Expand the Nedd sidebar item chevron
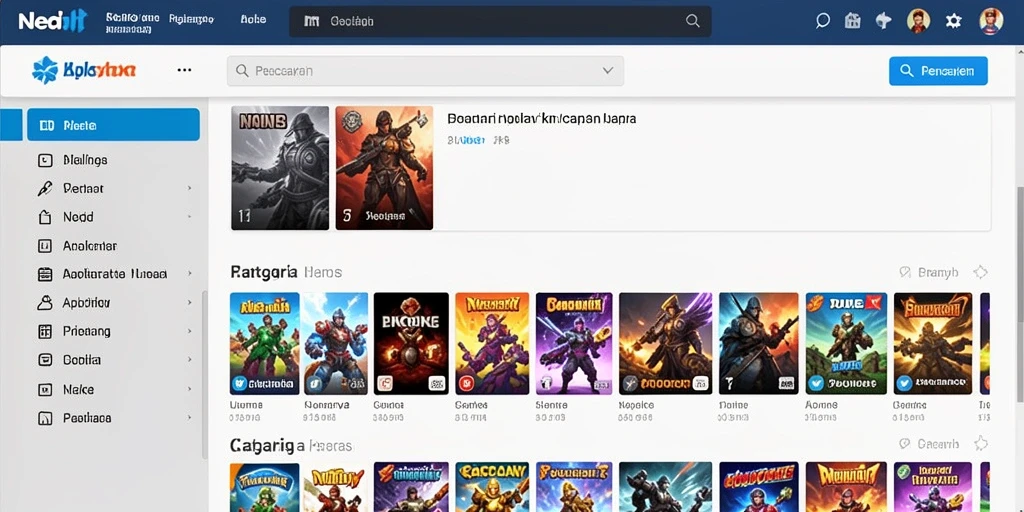1024x512 pixels. click(189, 217)
